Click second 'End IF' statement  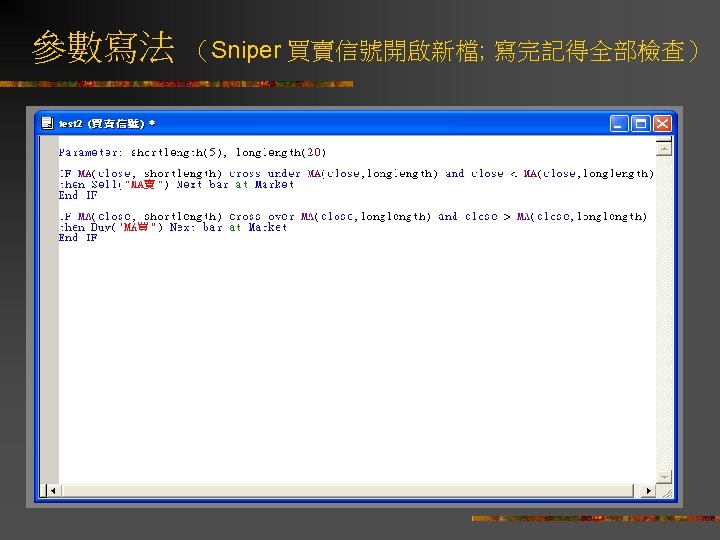(78, 238)
